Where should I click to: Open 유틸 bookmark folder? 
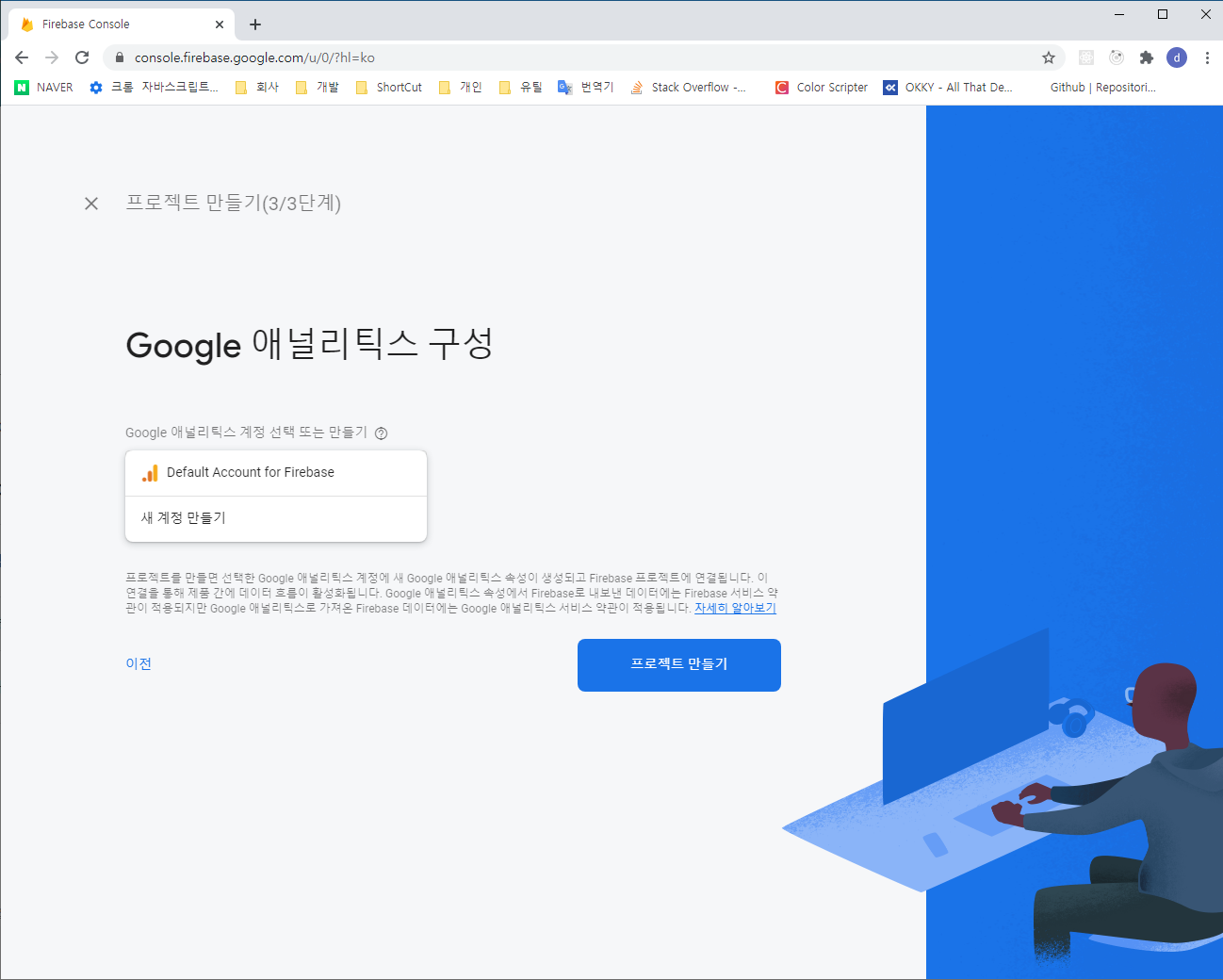(521, 88)
